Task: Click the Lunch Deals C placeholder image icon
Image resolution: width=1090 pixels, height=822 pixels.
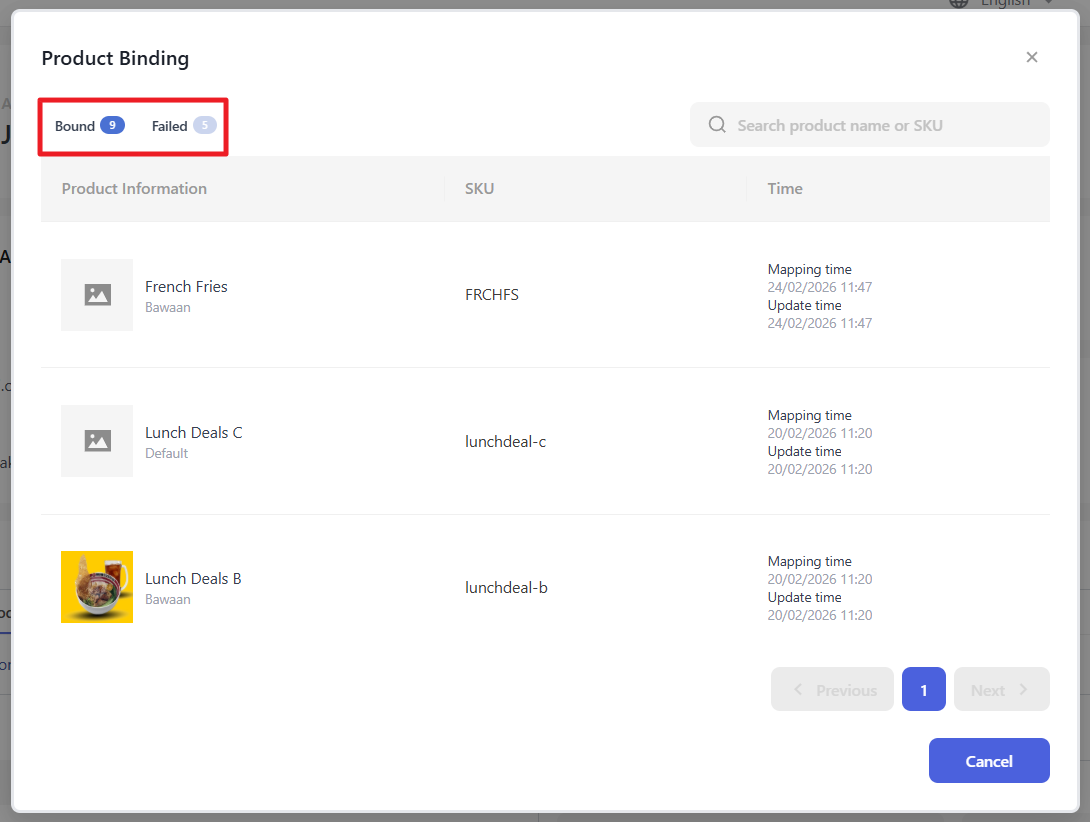Action: click(97, 441)
